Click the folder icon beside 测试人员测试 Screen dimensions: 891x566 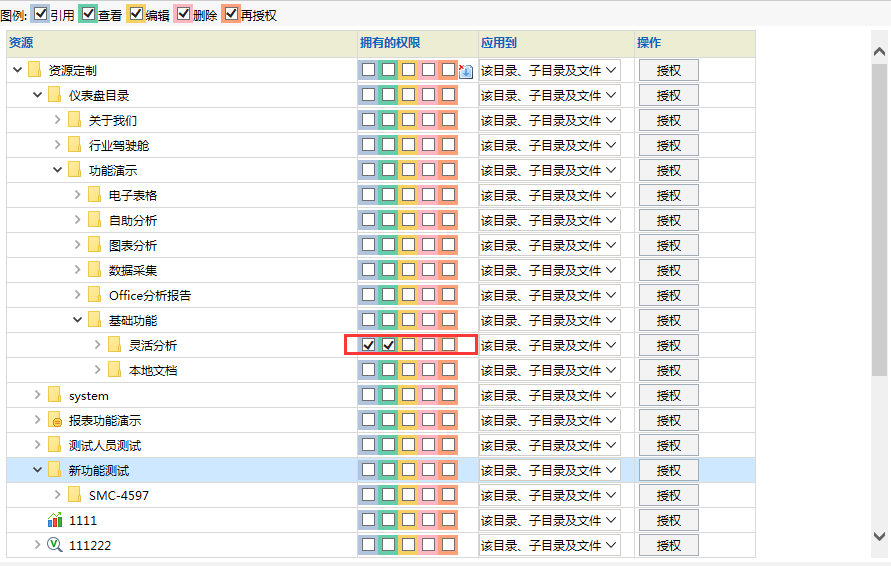point(55,445)
